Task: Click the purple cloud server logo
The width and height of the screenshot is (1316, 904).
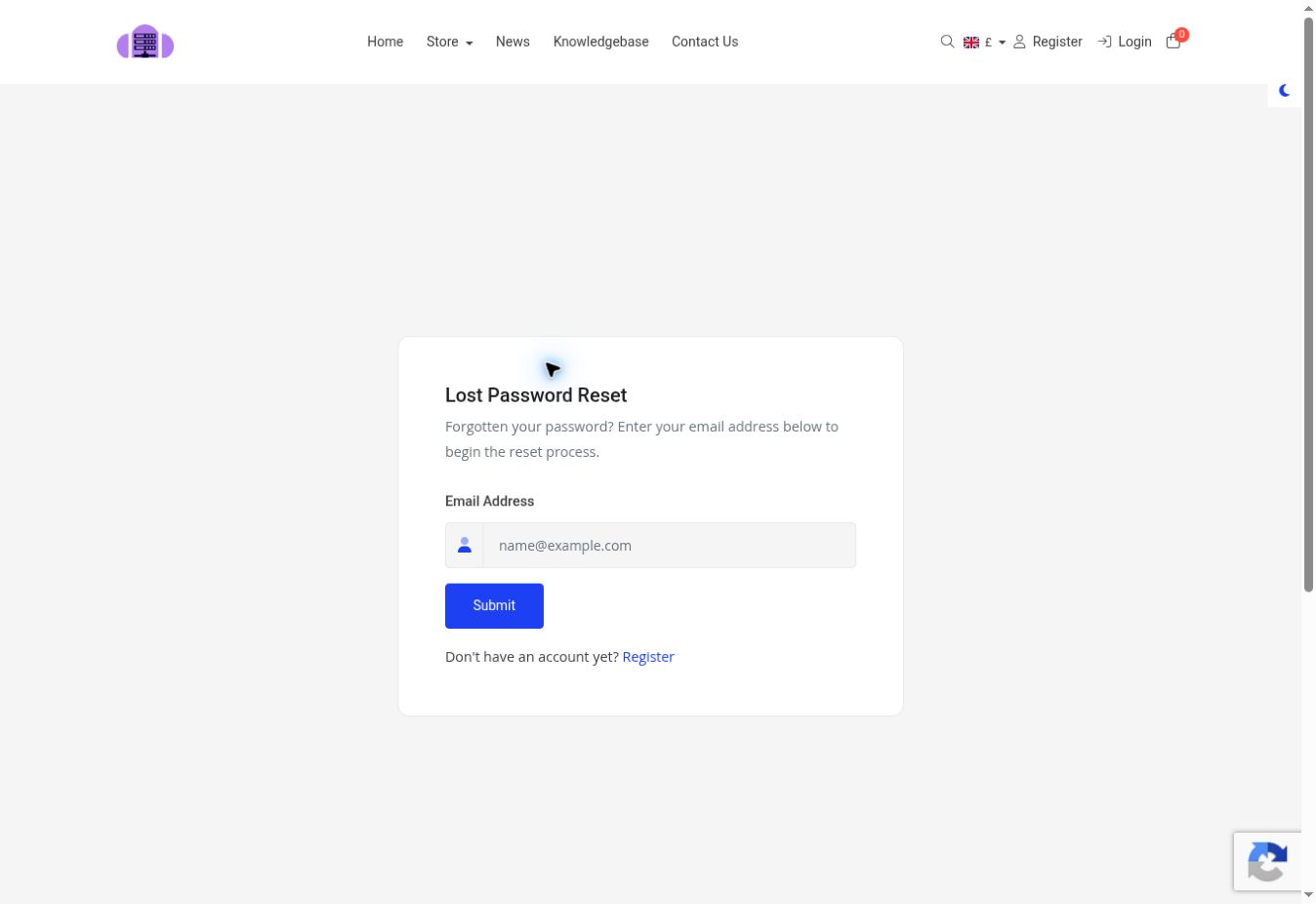Action: 145,42
